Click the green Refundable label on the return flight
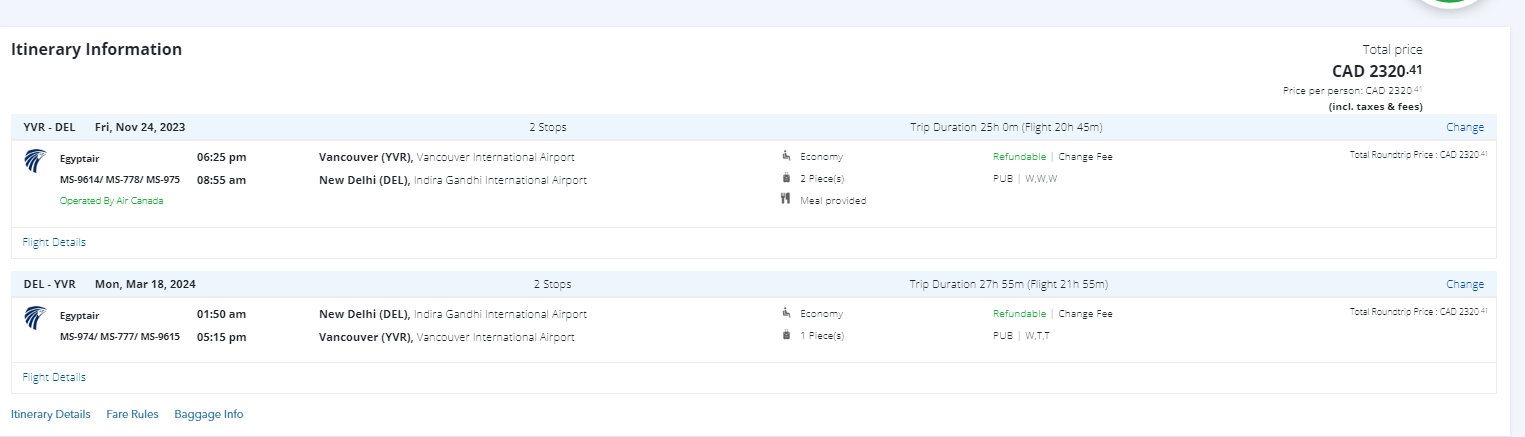1525x437 pixels. [1019, 314]
